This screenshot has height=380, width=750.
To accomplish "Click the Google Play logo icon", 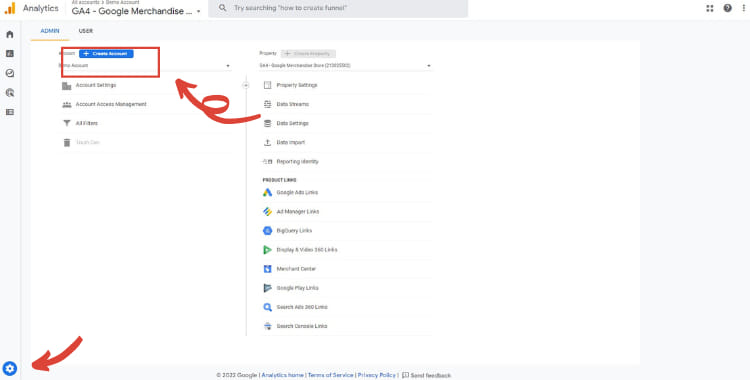I will coord(267,288).
